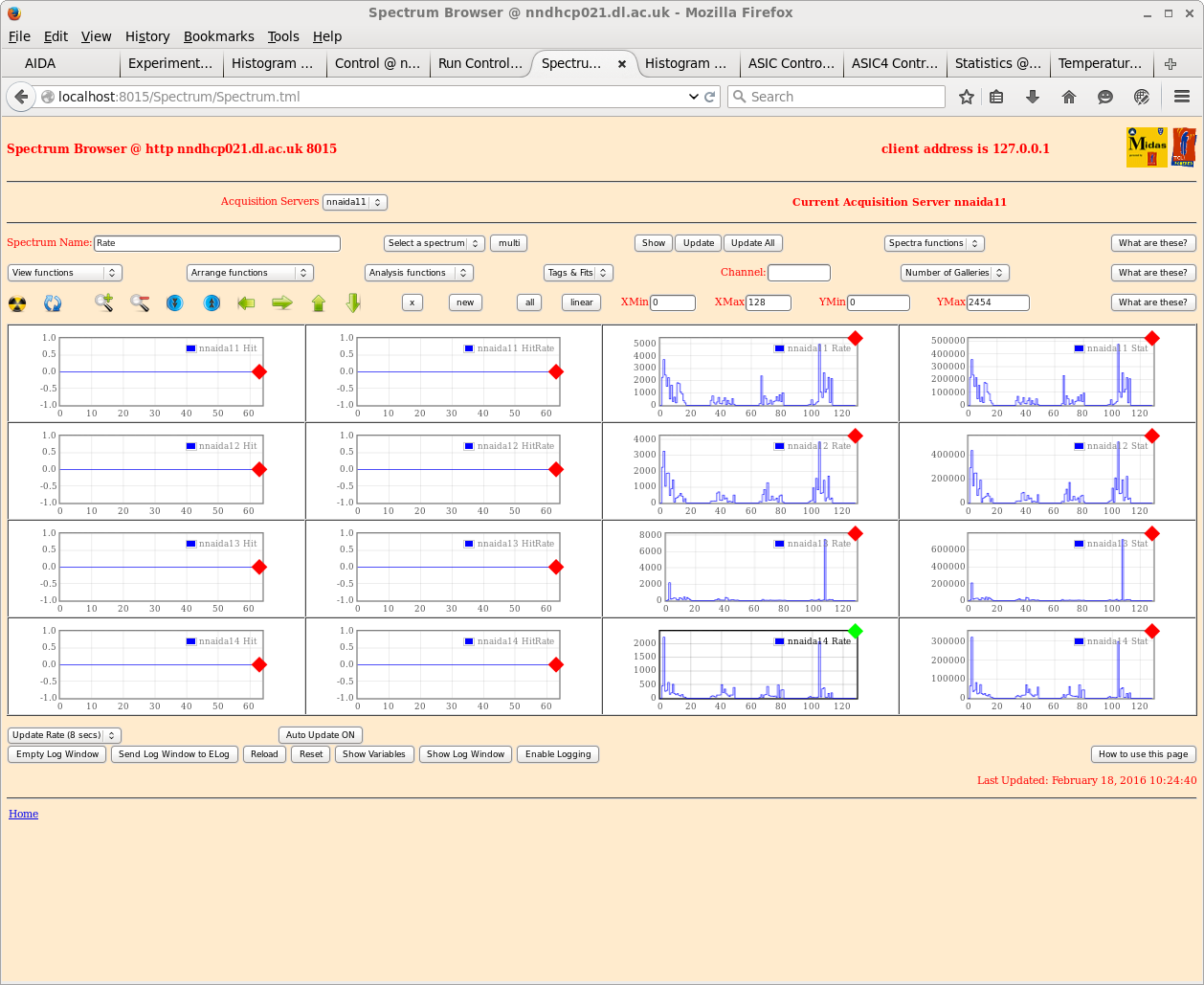Click the blue refresh arrows icon
Screen dimensions: 1204x985
pos(53,303)
